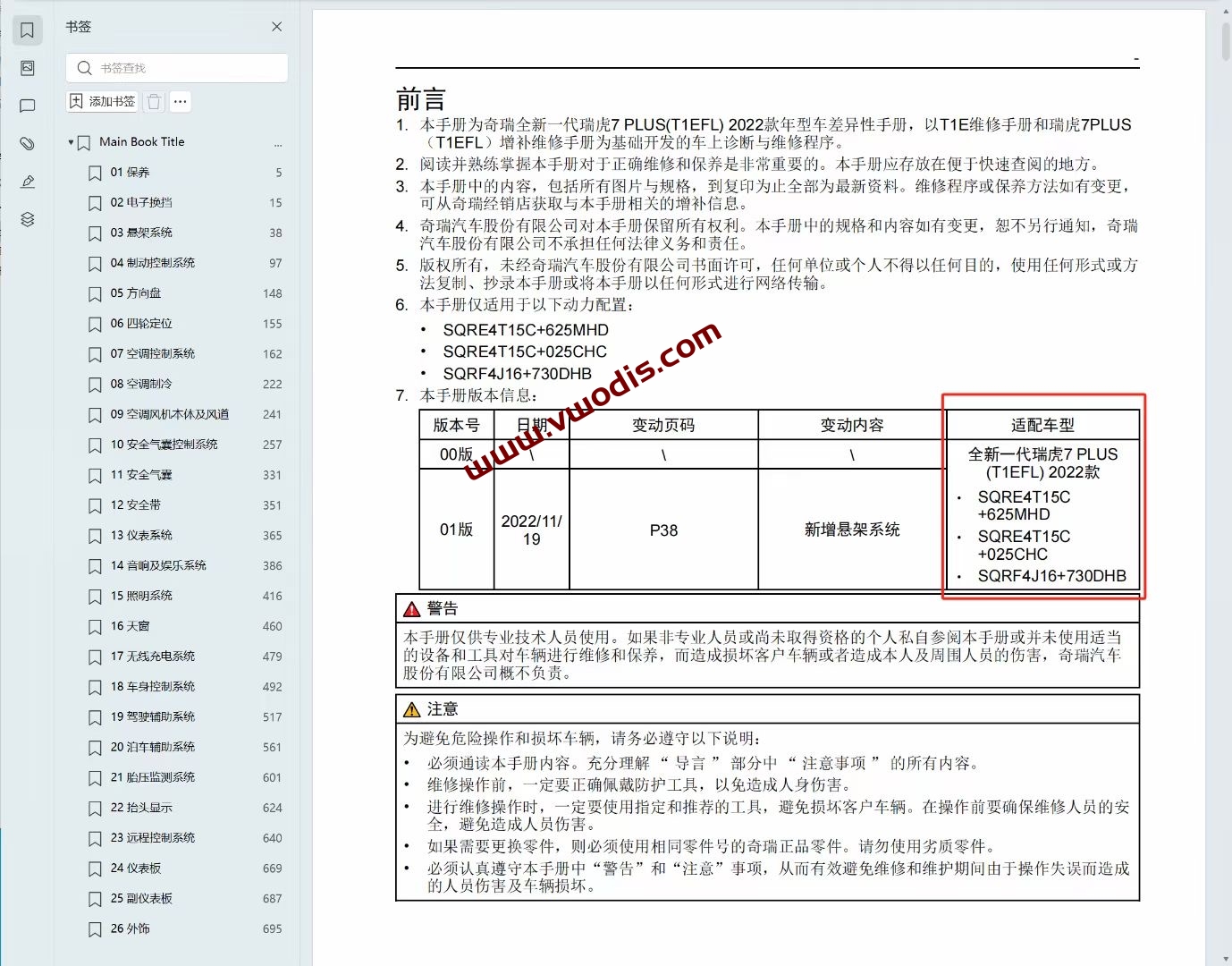The height and width of the screenshot is (966, 1232).
Task: Open bookmark 13 仪表系统
Action: [141, 535]
